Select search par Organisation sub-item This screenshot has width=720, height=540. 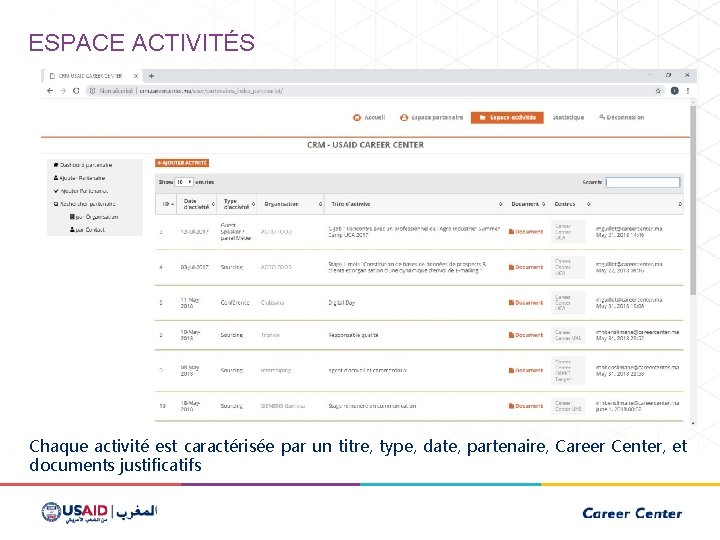[x=94, y=217]
